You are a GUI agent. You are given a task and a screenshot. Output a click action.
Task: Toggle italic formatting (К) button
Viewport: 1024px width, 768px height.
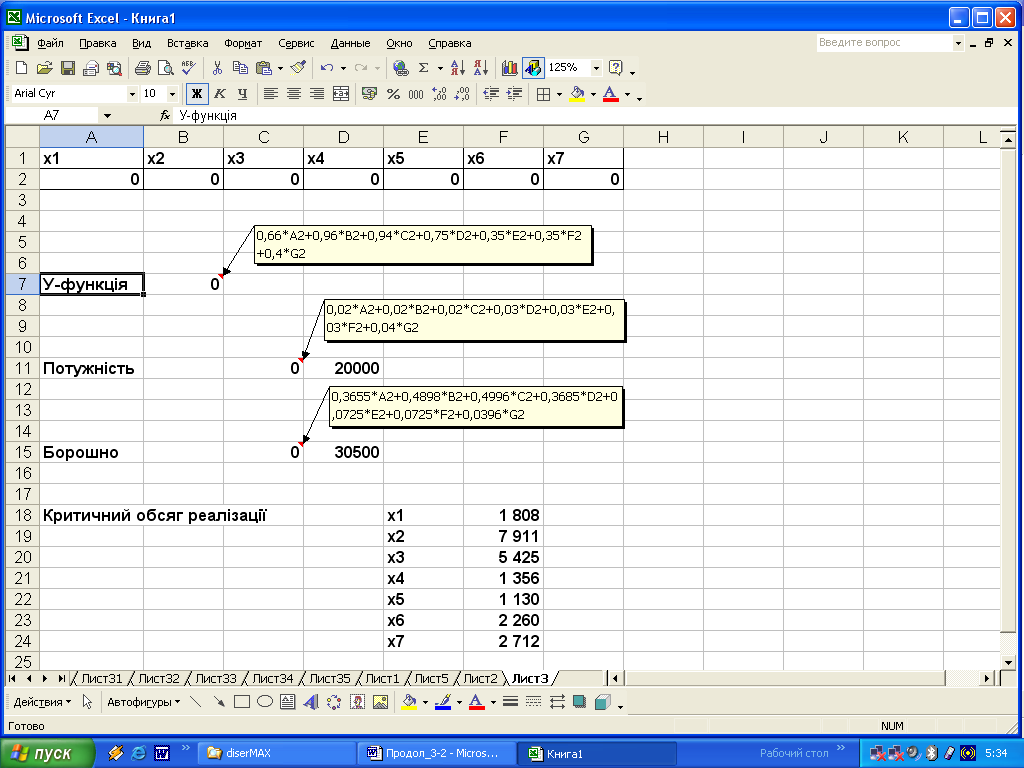(219, 94)
